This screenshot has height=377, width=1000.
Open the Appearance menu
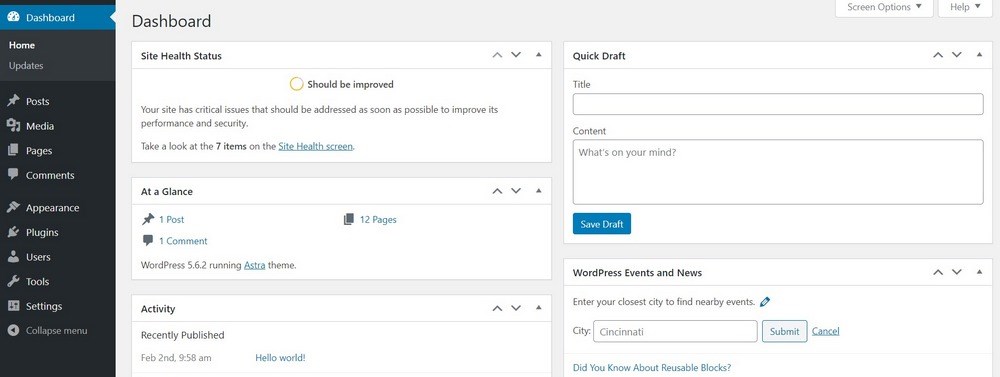52,208
